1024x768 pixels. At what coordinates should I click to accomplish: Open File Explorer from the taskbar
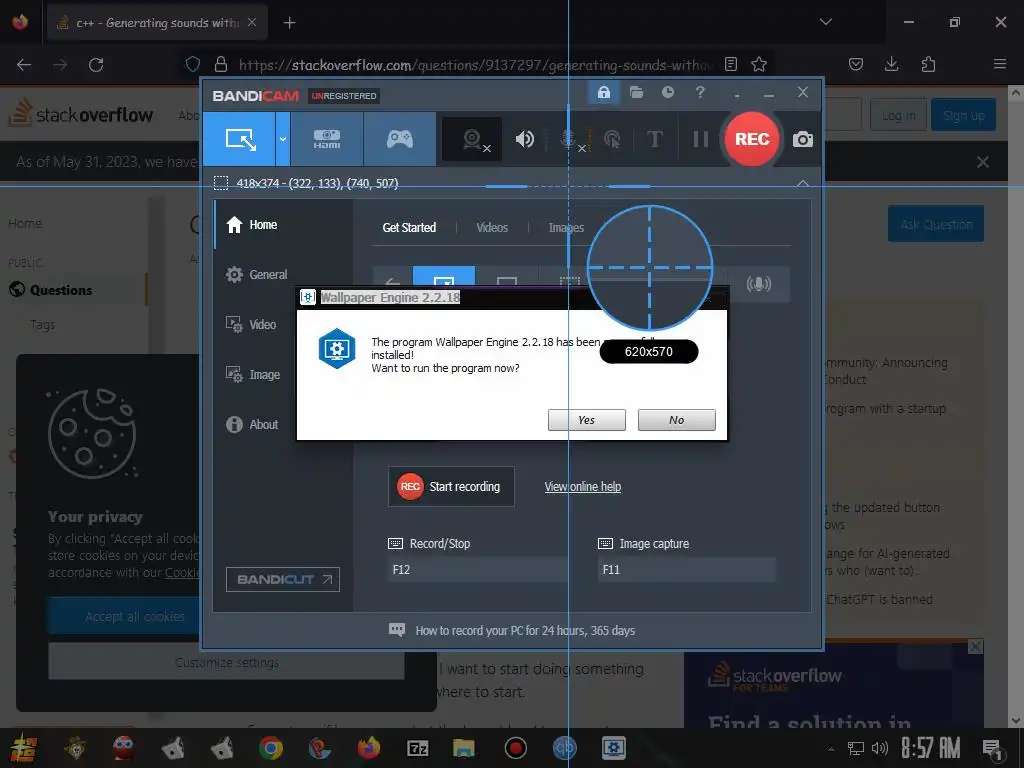463,748
